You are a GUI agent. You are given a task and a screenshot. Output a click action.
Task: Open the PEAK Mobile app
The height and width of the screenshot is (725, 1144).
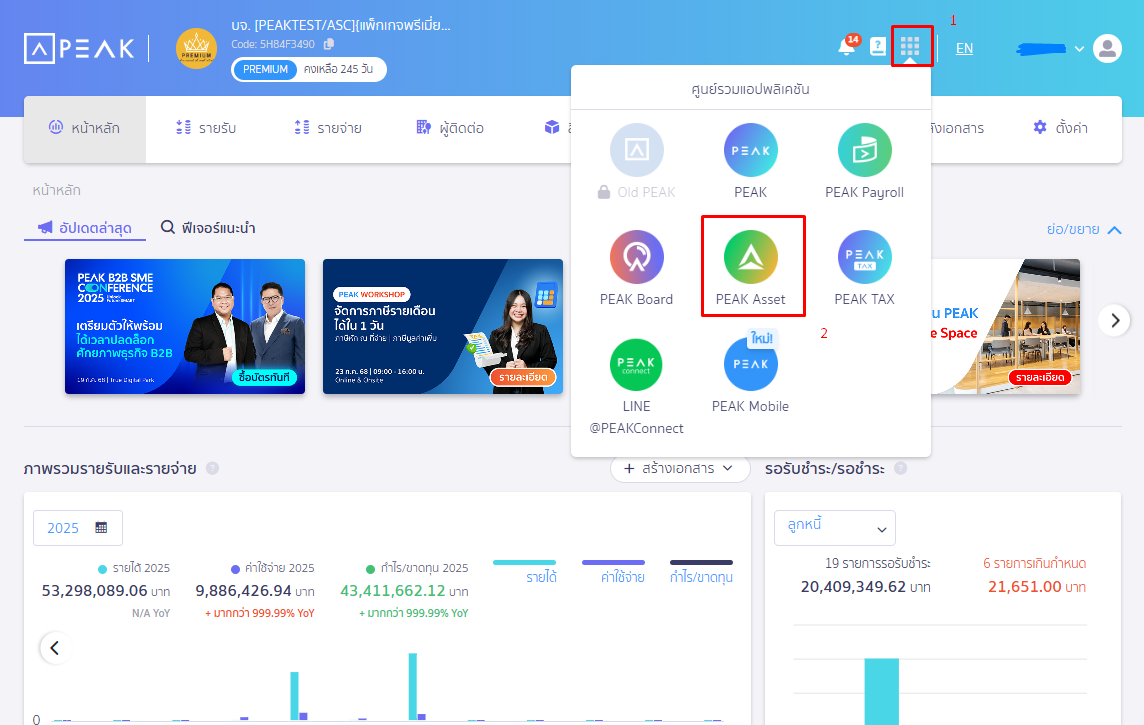pos(750,365)
